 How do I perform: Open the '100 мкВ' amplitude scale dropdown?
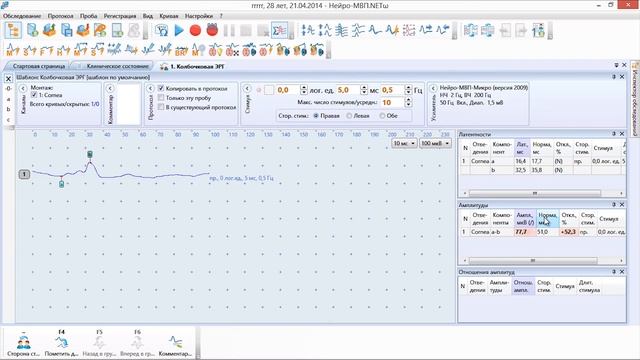(435, 143)
